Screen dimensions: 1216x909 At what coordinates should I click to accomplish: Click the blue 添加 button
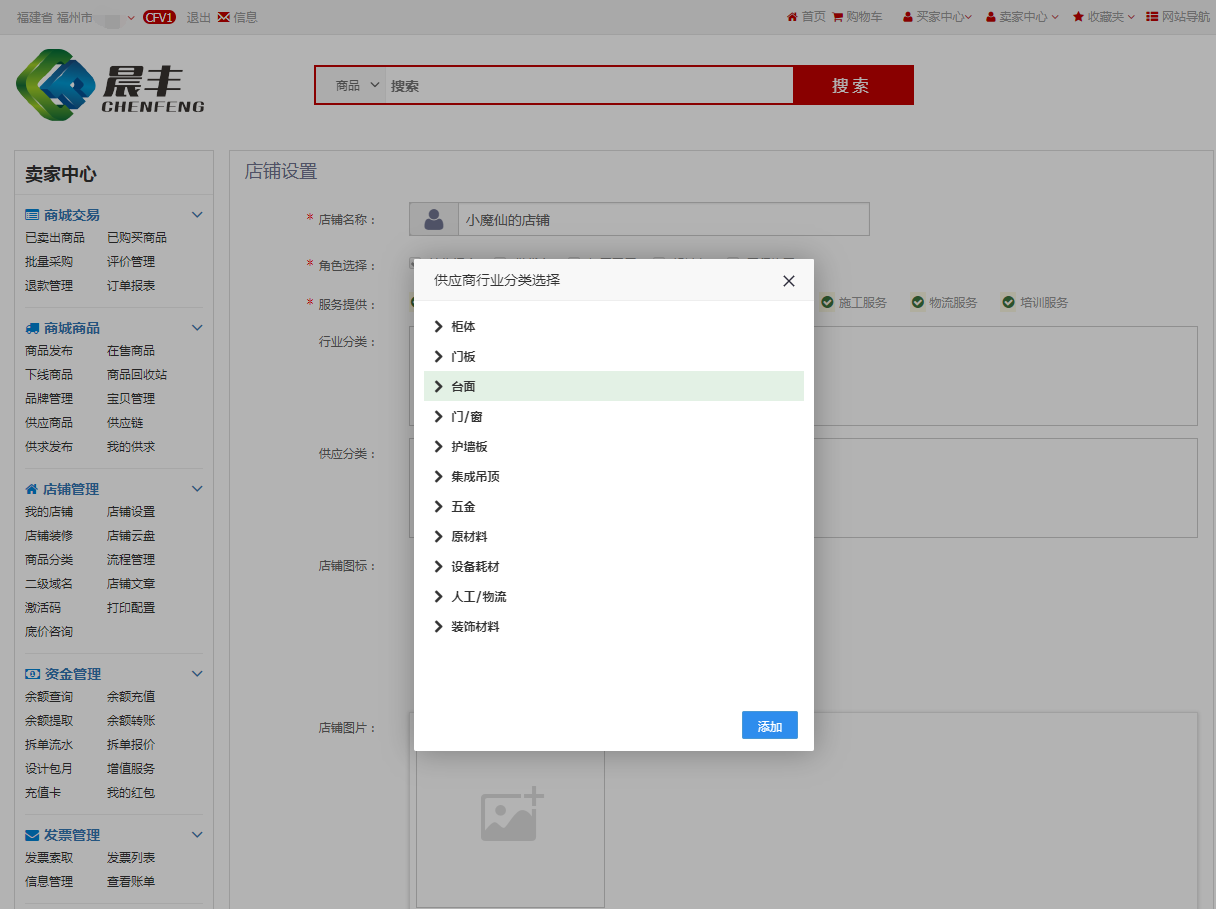pos(769,726)
